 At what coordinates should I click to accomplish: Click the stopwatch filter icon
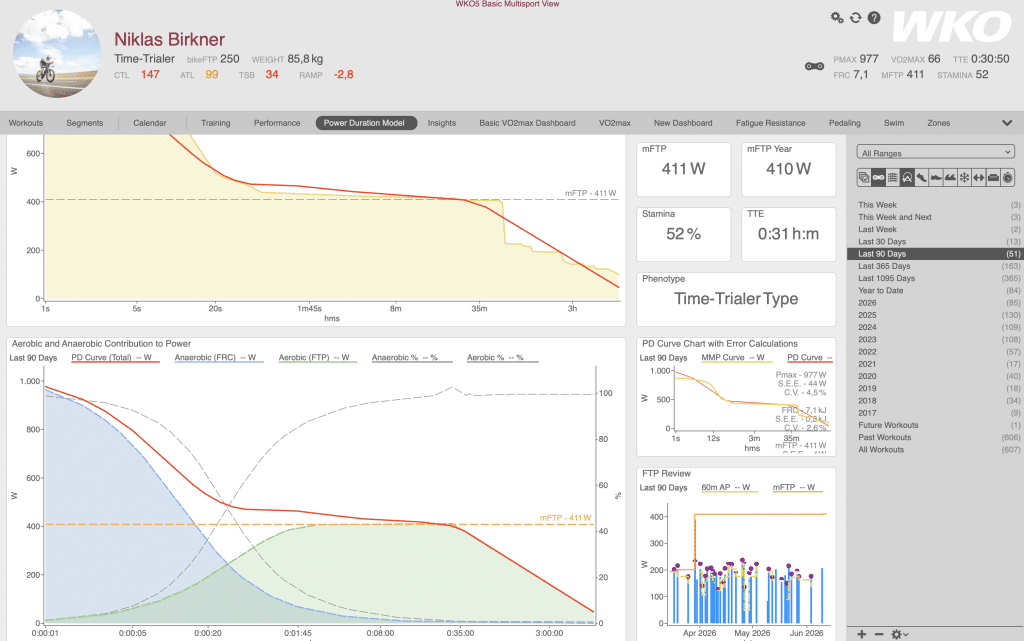click(x=1008, y=177)
